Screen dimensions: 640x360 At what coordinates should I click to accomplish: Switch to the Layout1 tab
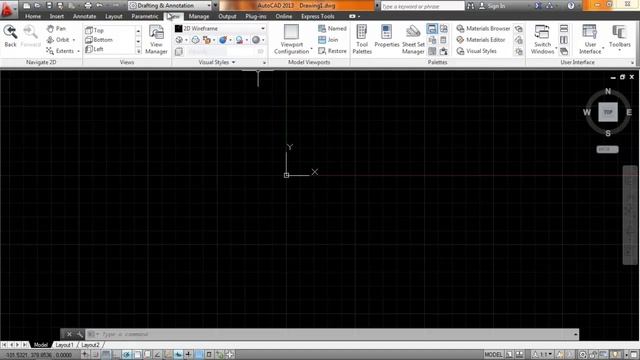pyautogui.click(x=64, y=345)
